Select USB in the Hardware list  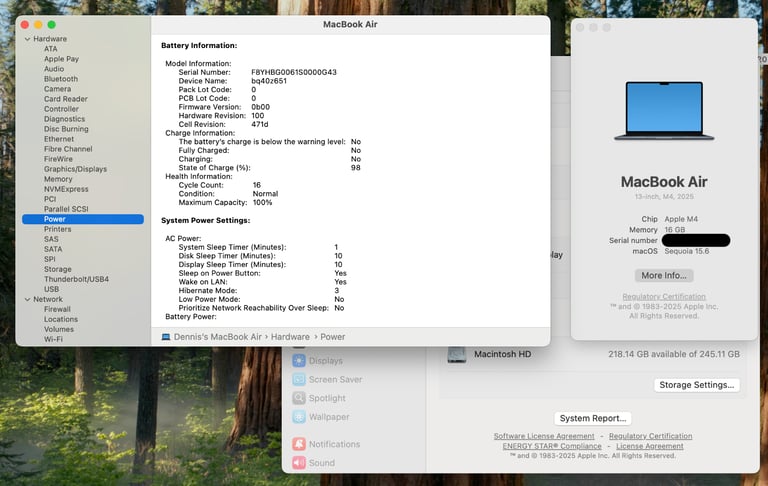(x=51, y=290)
